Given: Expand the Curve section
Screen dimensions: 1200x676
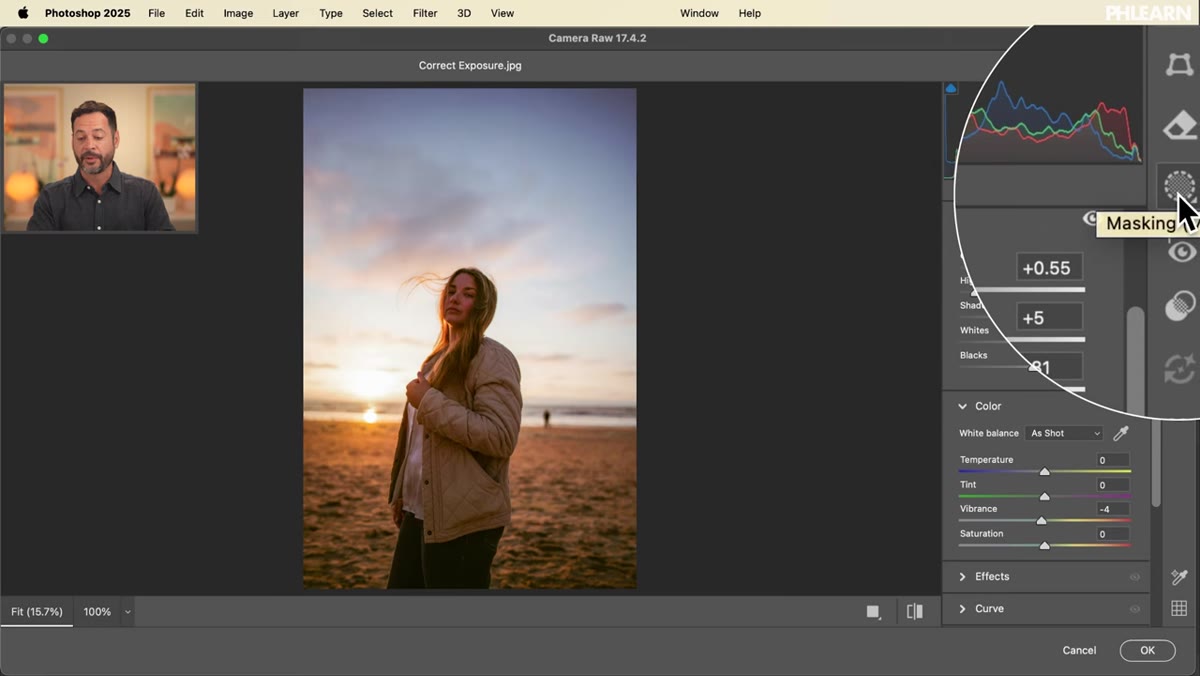Looking at the screenshot, I should tap(962, 609).
